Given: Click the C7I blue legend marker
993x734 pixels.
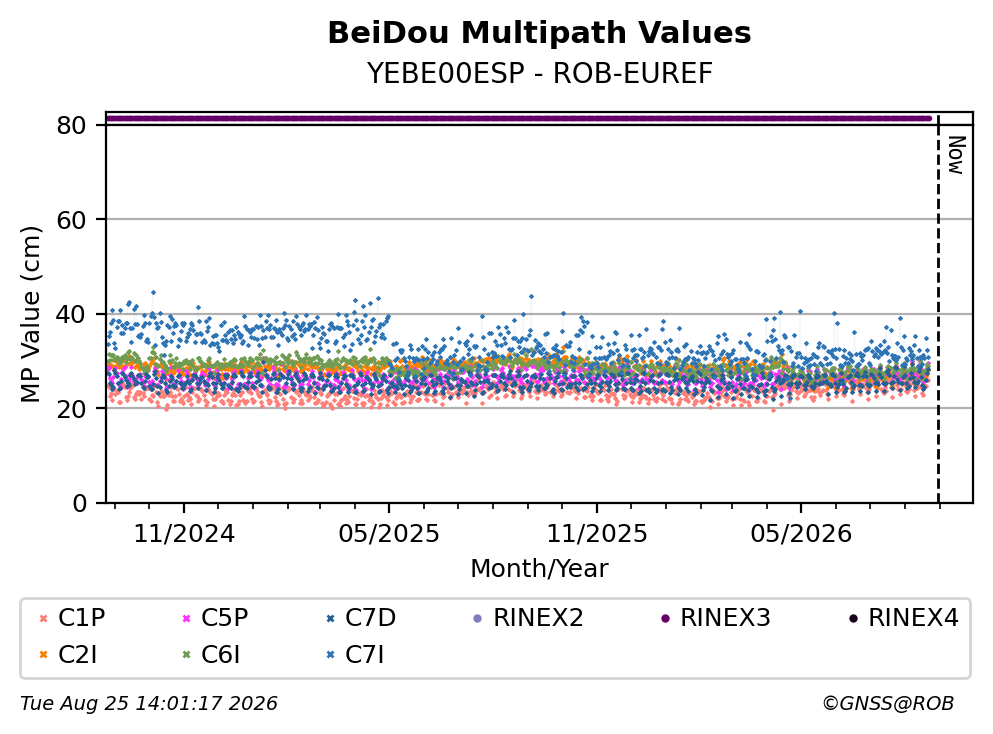Looking at the screenshot, I should (330, 655).
